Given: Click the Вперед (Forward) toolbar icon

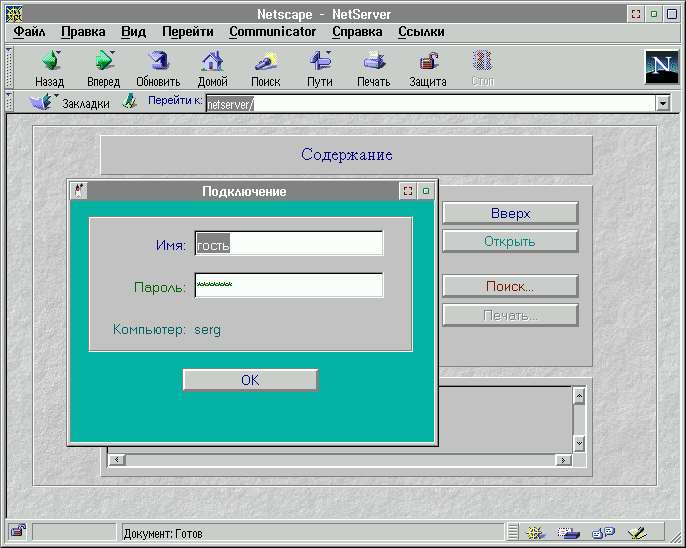Looking at the screenshot, I should point(103,66).
